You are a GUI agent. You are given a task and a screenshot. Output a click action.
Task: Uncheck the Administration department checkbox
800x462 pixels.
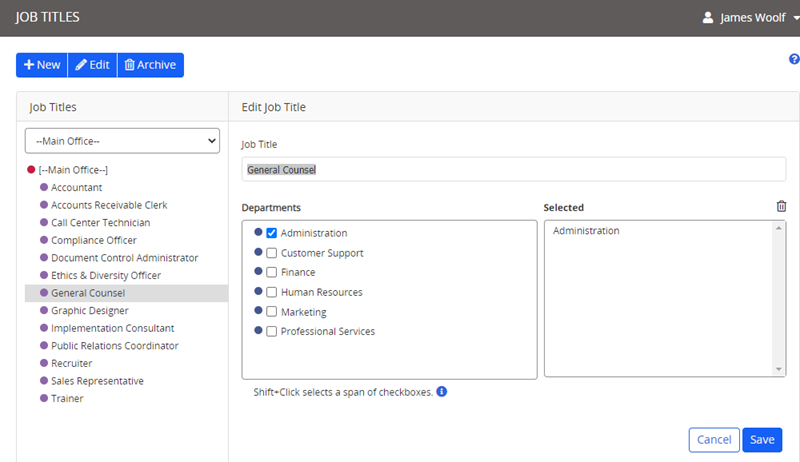271,233
